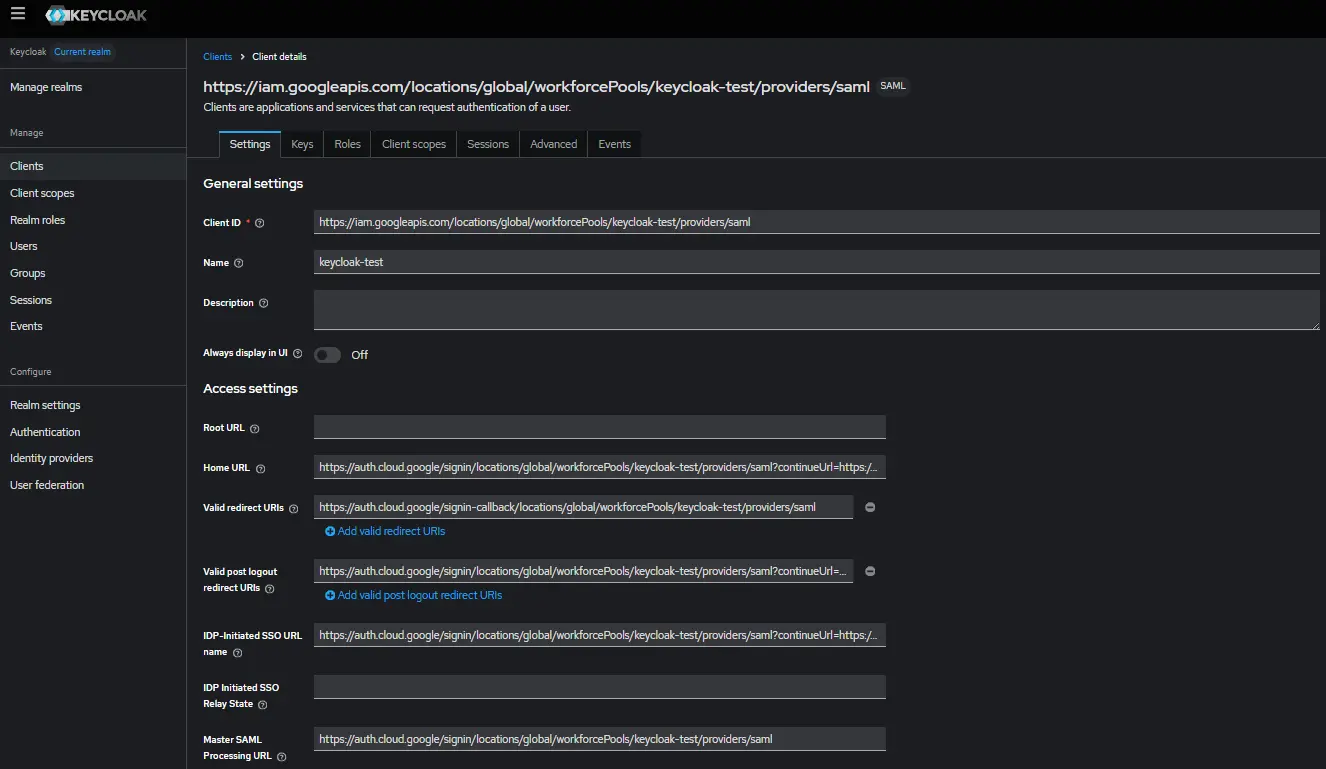Screen dimensions: 1326x769
Task: Open the Advanced tab
Action: click(x=553, y=144)
